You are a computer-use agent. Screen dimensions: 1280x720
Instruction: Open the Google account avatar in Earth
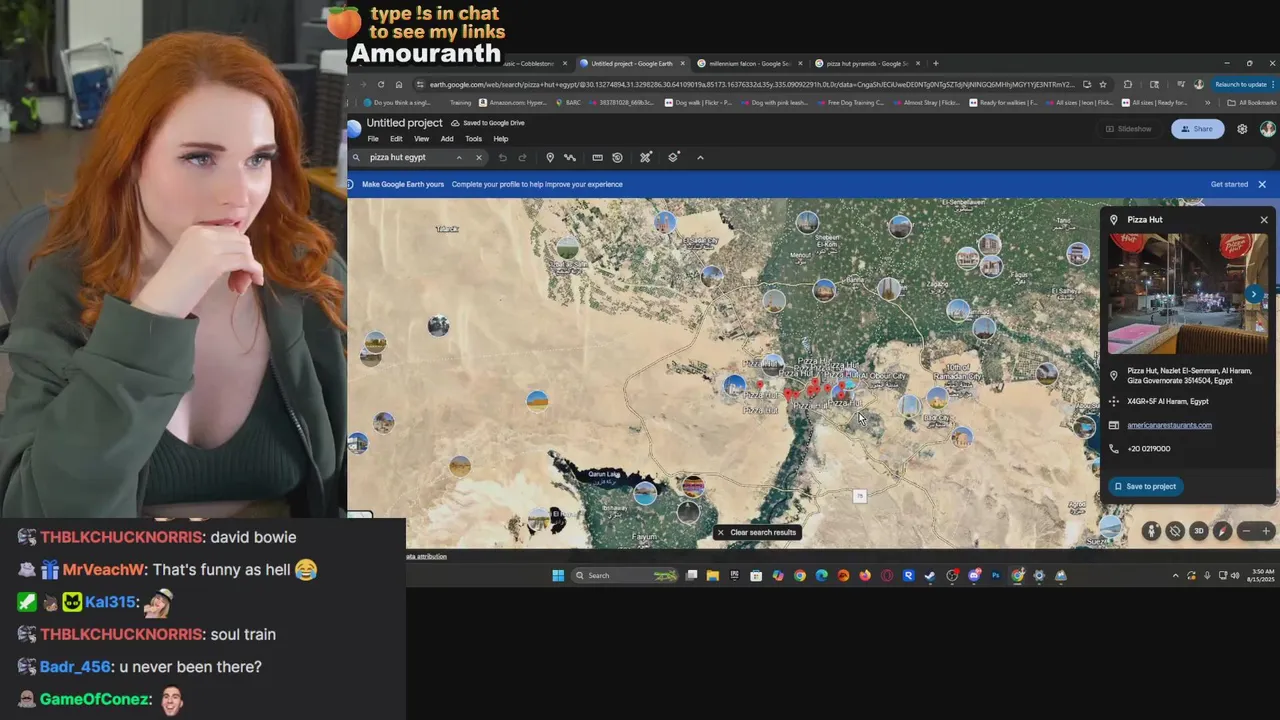(1267, 129)
